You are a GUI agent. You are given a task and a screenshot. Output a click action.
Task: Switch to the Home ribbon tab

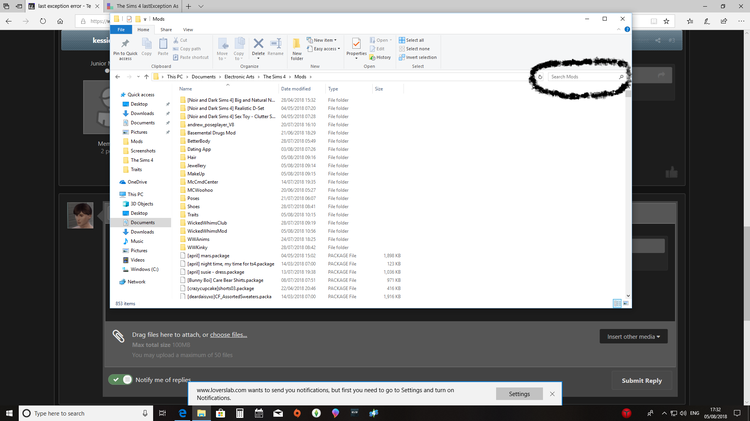tap(143, 30)
